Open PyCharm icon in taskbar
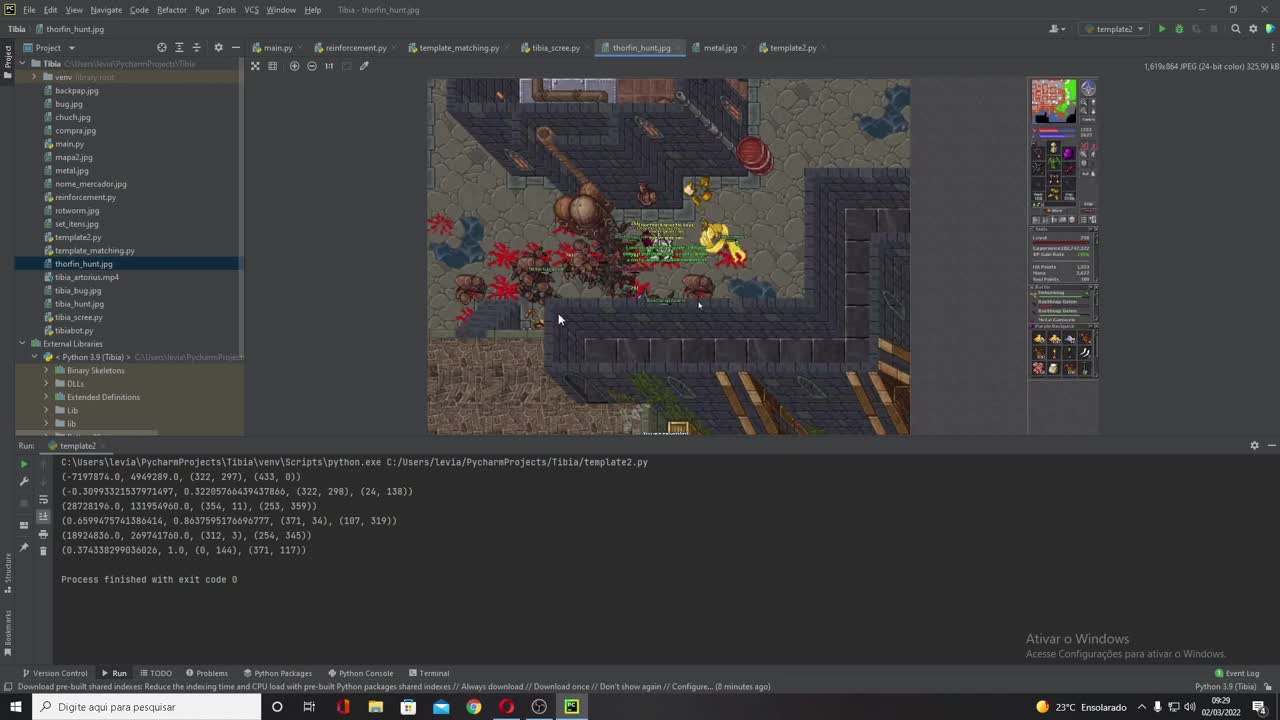This screenshot has height=720, width=1280. tap(572, 707)
